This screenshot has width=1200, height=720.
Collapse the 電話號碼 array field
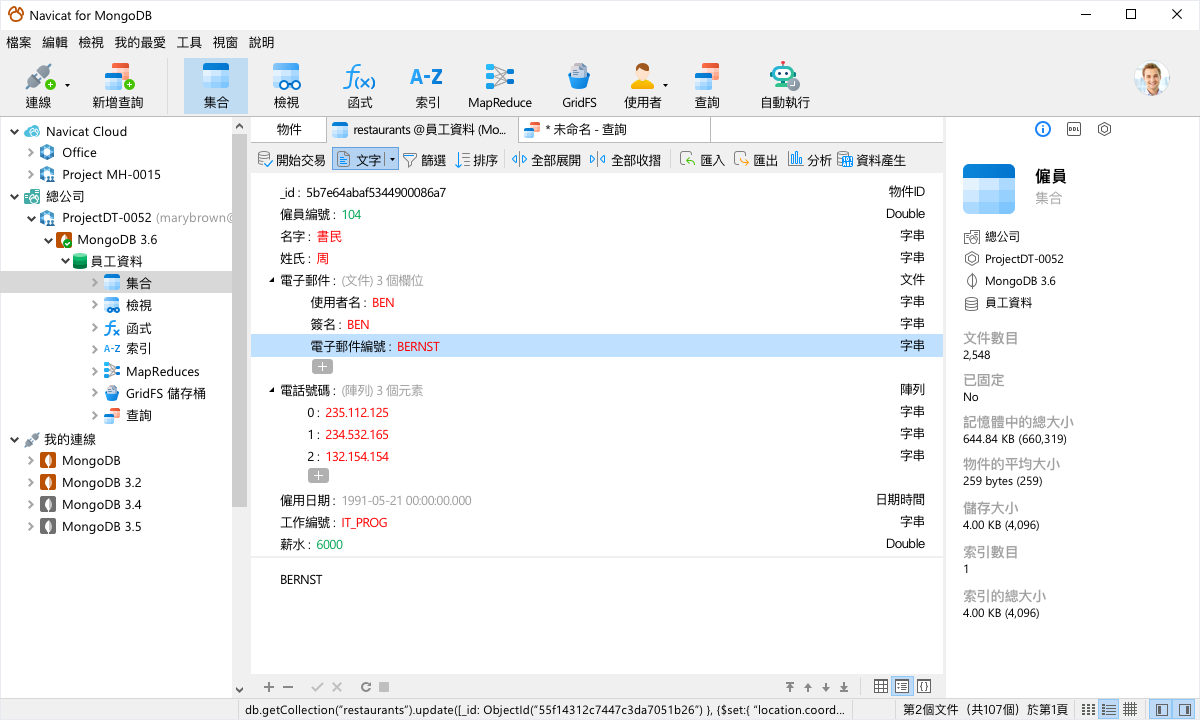[272, 390]
